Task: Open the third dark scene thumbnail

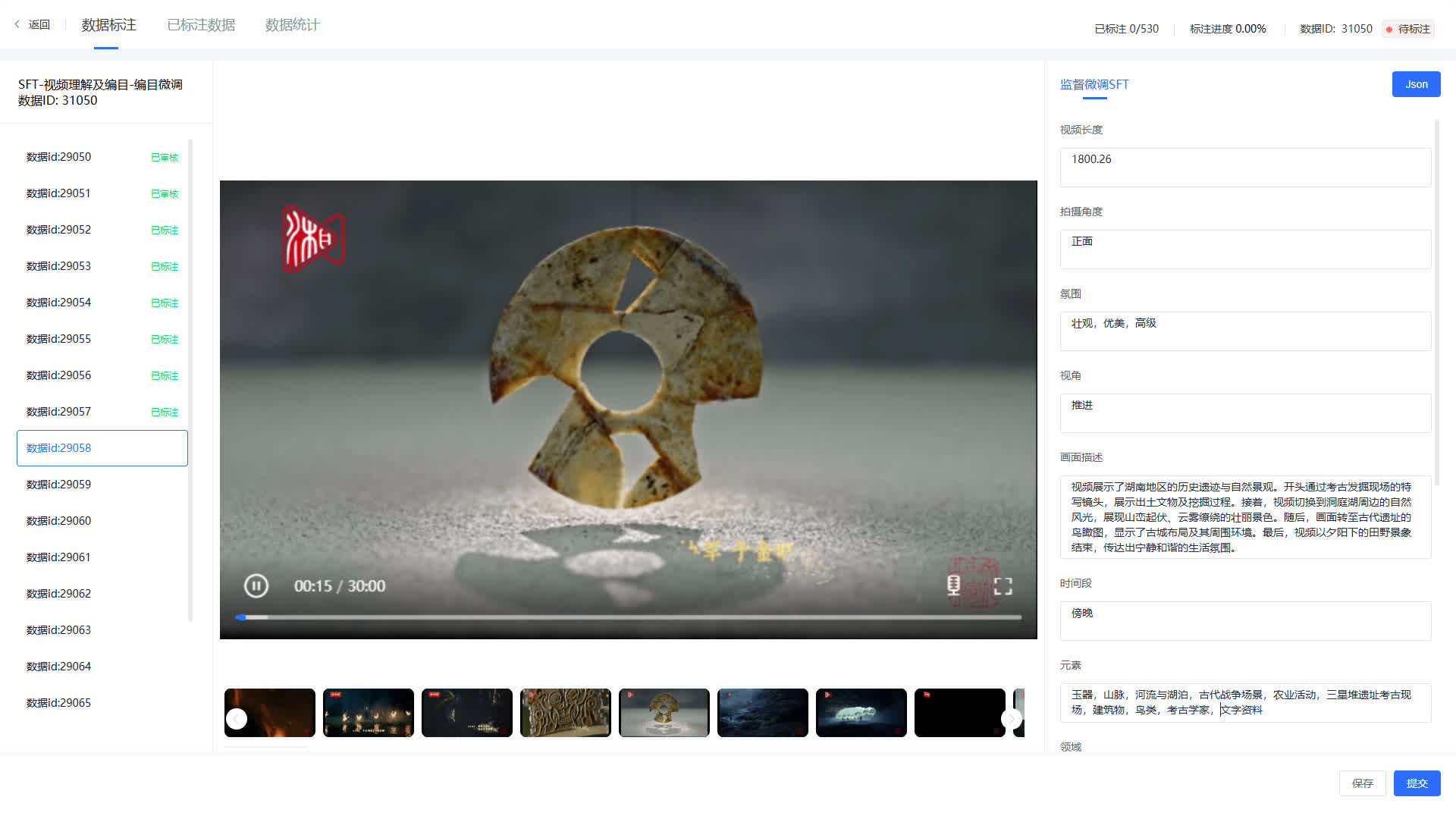Action: pos(467,713)
